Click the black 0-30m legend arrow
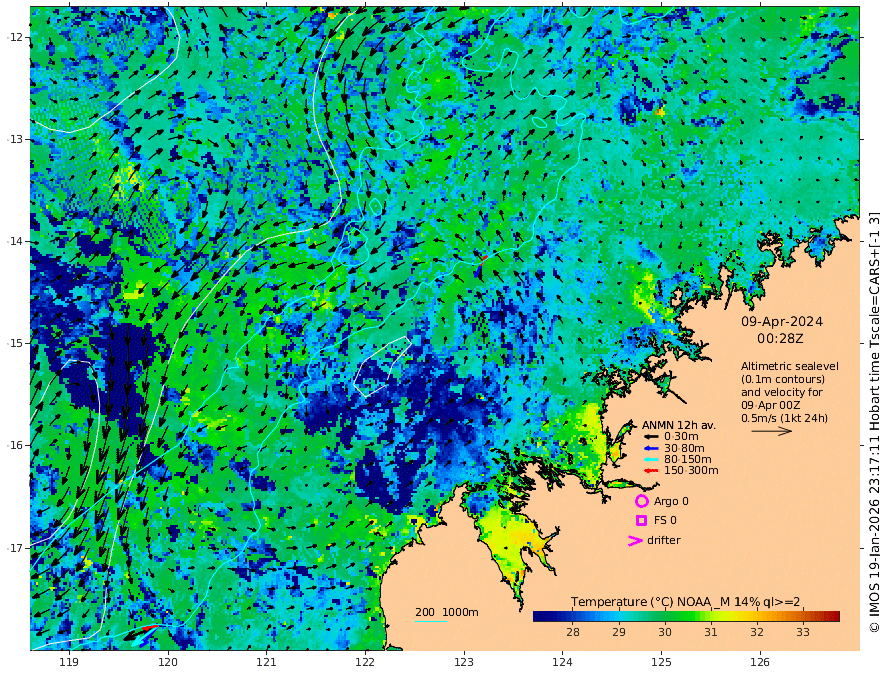The width and height of the screenshot is (880, 680). (x=650, y=437)
